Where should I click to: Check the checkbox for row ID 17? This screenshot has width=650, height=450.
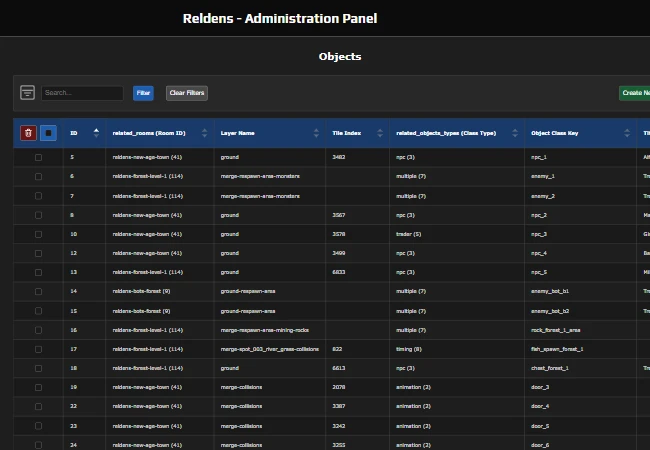[x=39, y=349]
